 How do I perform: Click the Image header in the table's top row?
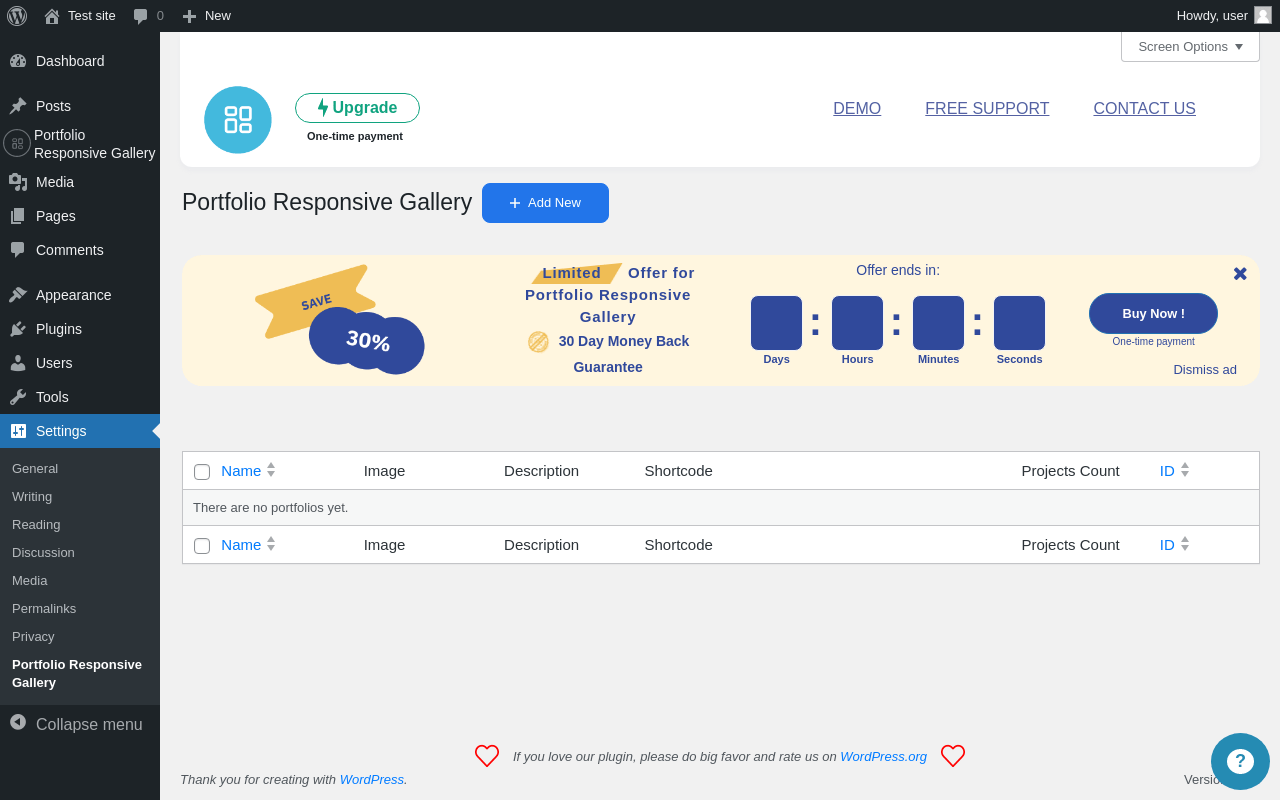(x=384, y=471)
